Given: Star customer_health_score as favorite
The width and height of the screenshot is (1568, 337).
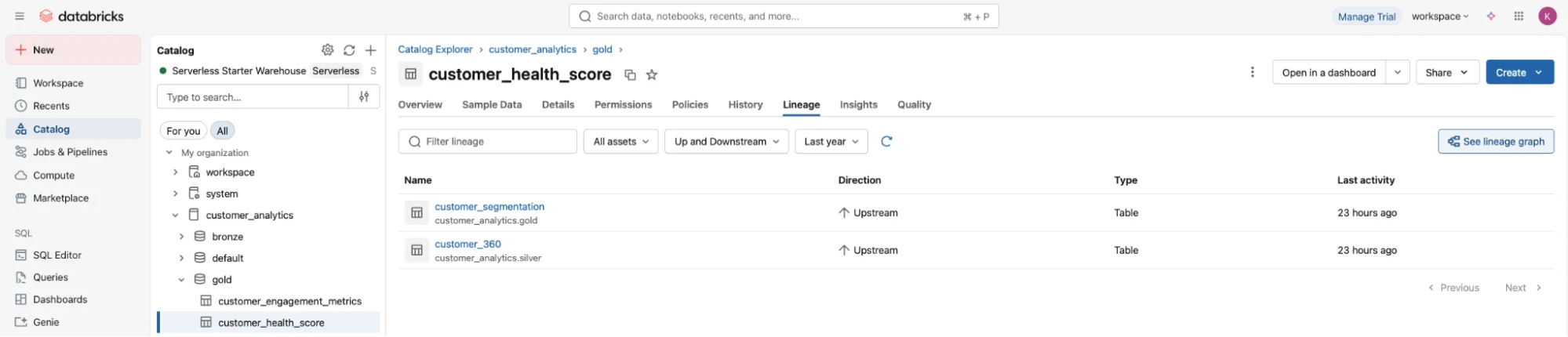Looking at the screenshot, I should [652, 75].
